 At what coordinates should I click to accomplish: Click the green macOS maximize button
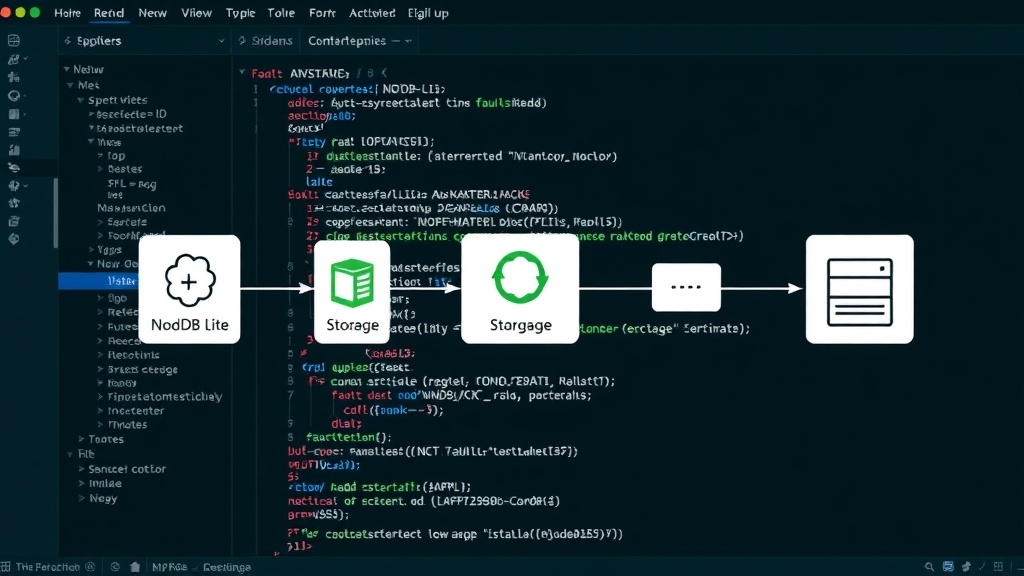tap(35, 12)
